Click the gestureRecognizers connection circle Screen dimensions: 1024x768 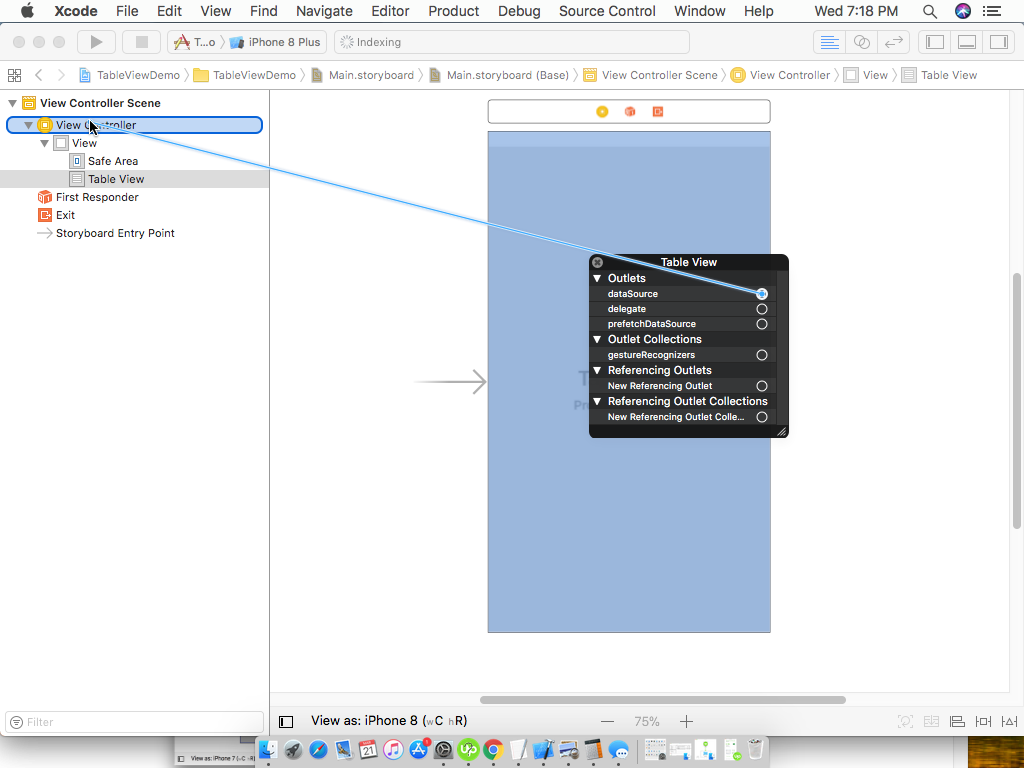tap(761, 355)
